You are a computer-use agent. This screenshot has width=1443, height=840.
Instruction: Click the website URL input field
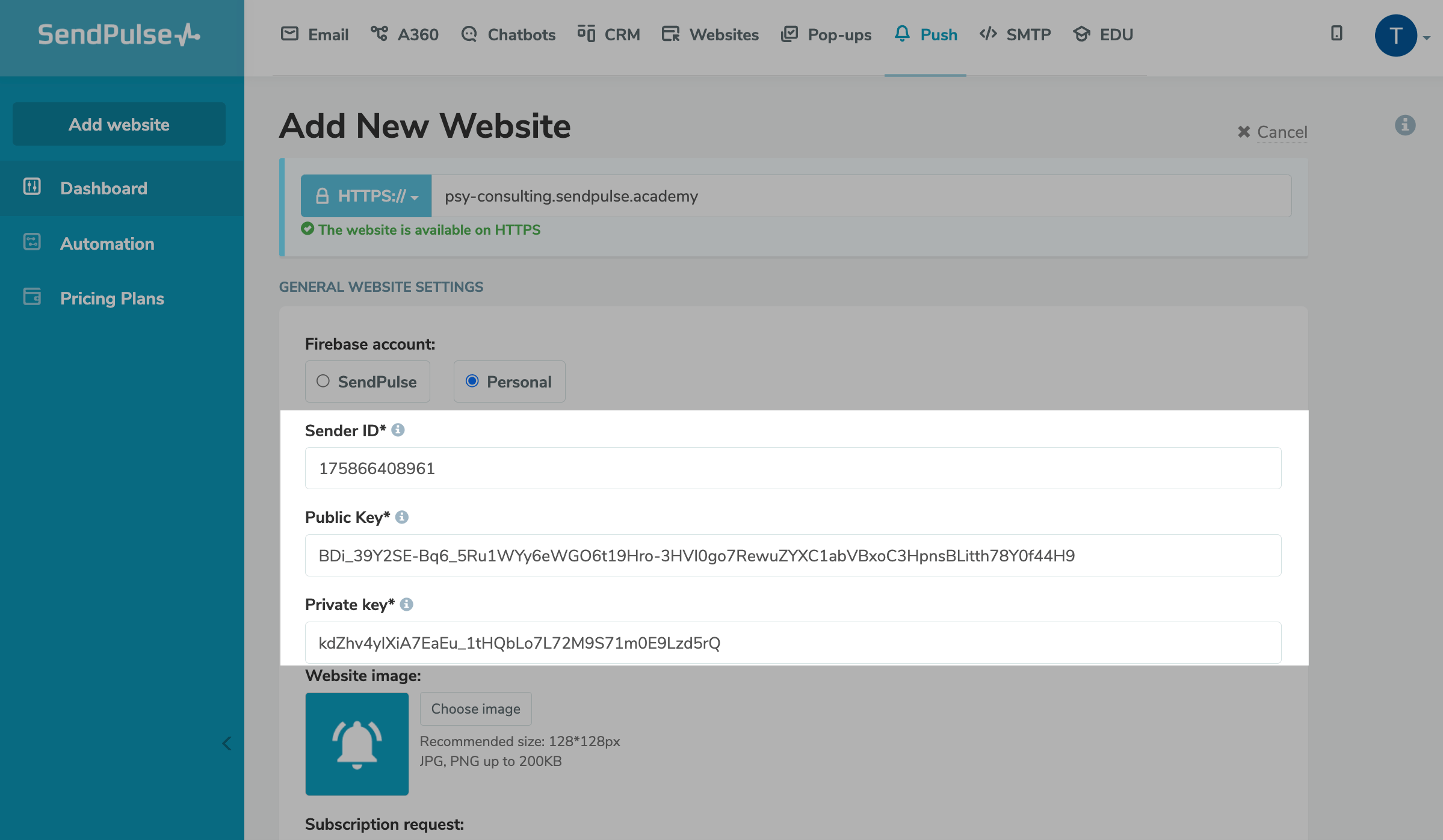[861, 196]
